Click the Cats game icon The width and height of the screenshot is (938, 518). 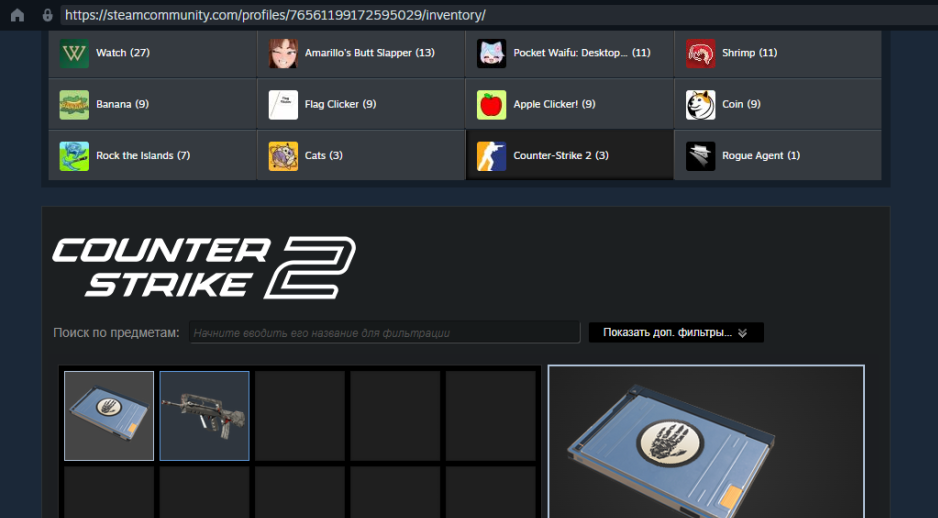point(283,156)
